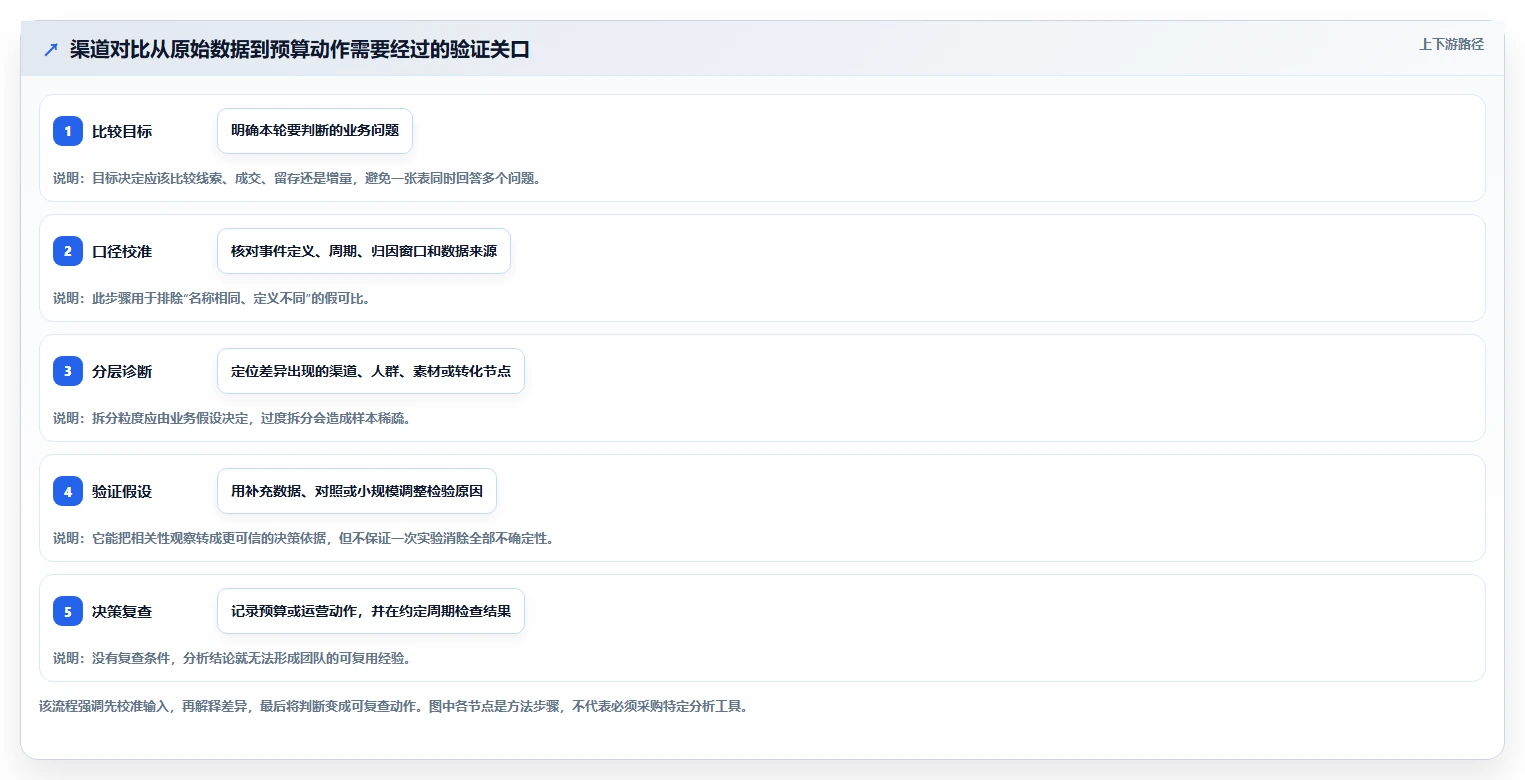The width and height of the screenshot is (1525, 780).
Task: Click step number badge 1
Action: point(68,131)
